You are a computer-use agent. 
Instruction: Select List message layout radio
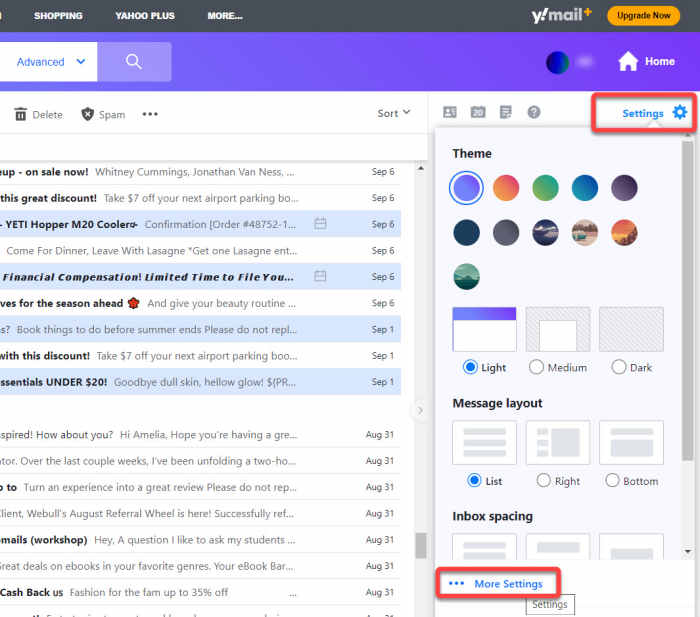[x=474, y=480]
